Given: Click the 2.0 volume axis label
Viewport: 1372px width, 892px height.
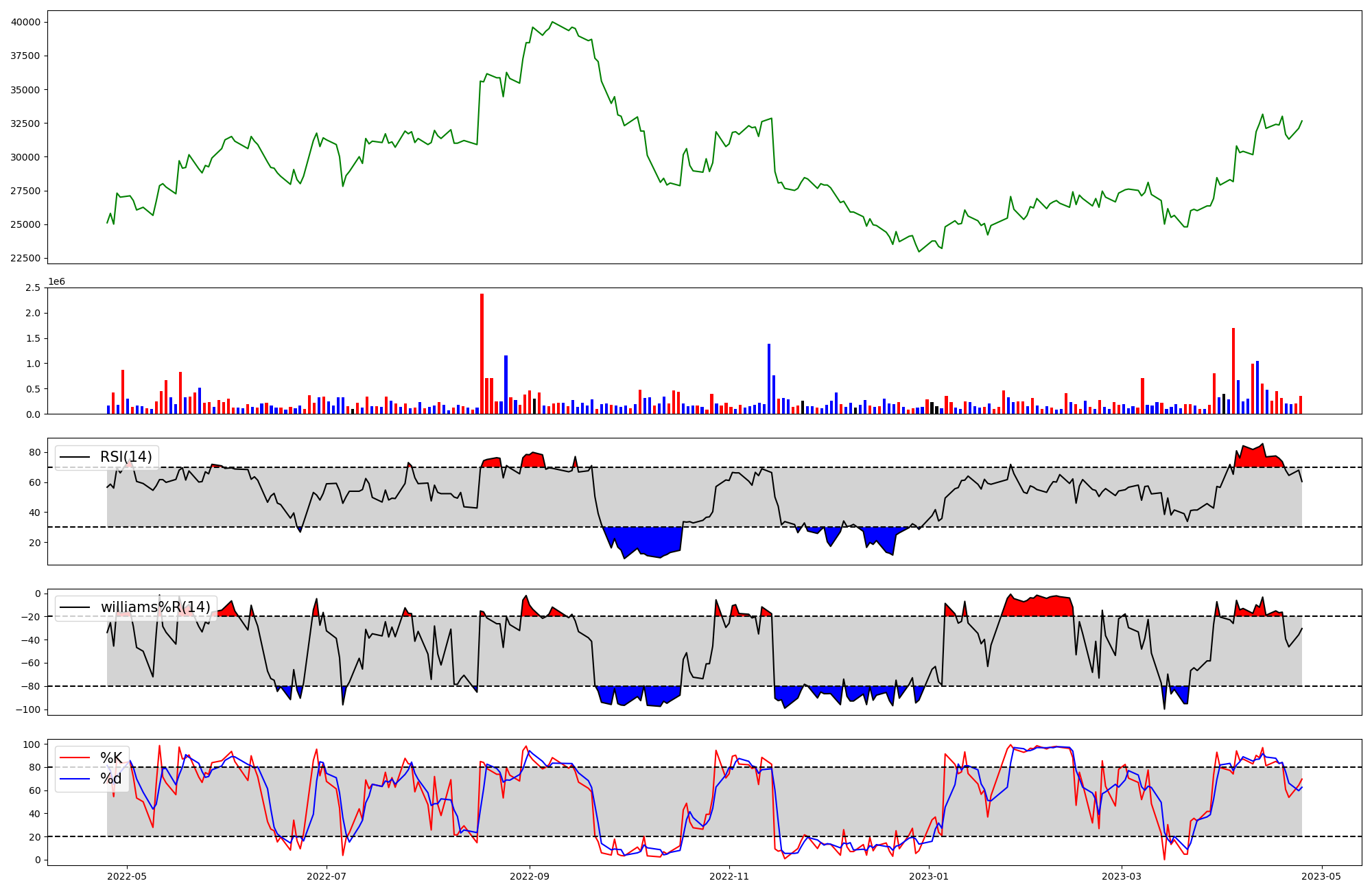Looking at the screenshot, I should point(33,314).
